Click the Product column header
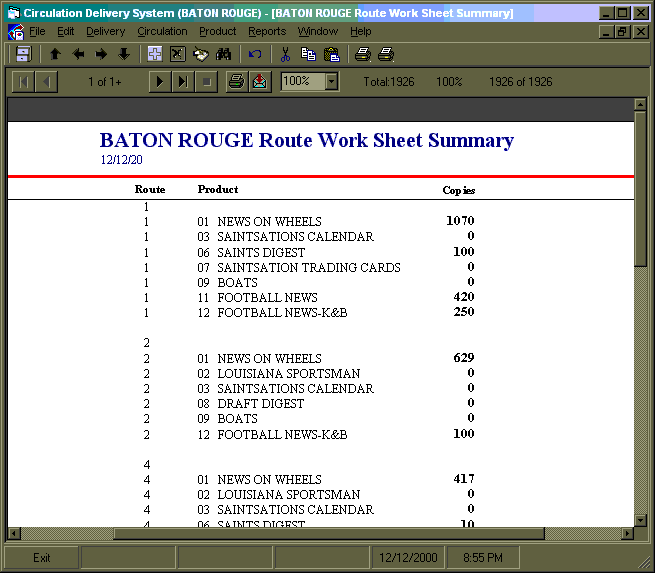 click(218, 190)
